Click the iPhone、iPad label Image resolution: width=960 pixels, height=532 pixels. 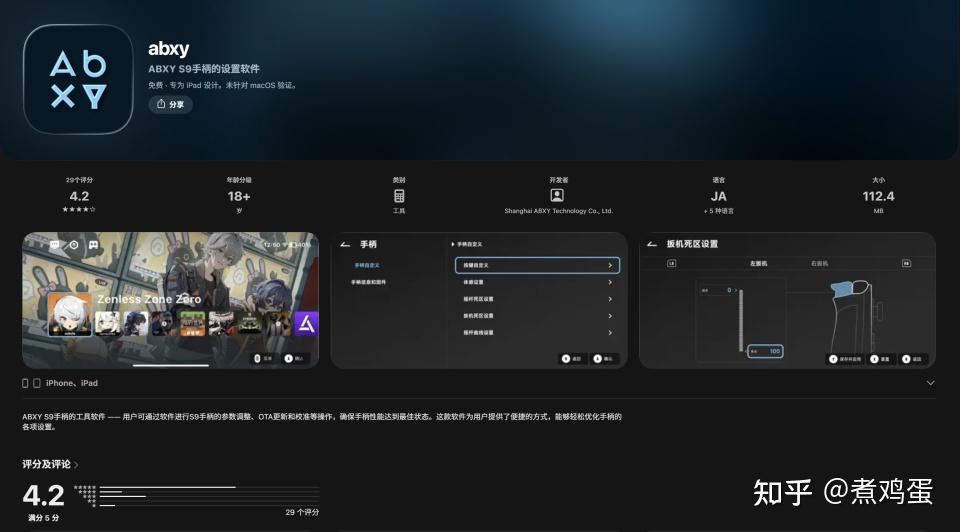(x=72, y=383)
